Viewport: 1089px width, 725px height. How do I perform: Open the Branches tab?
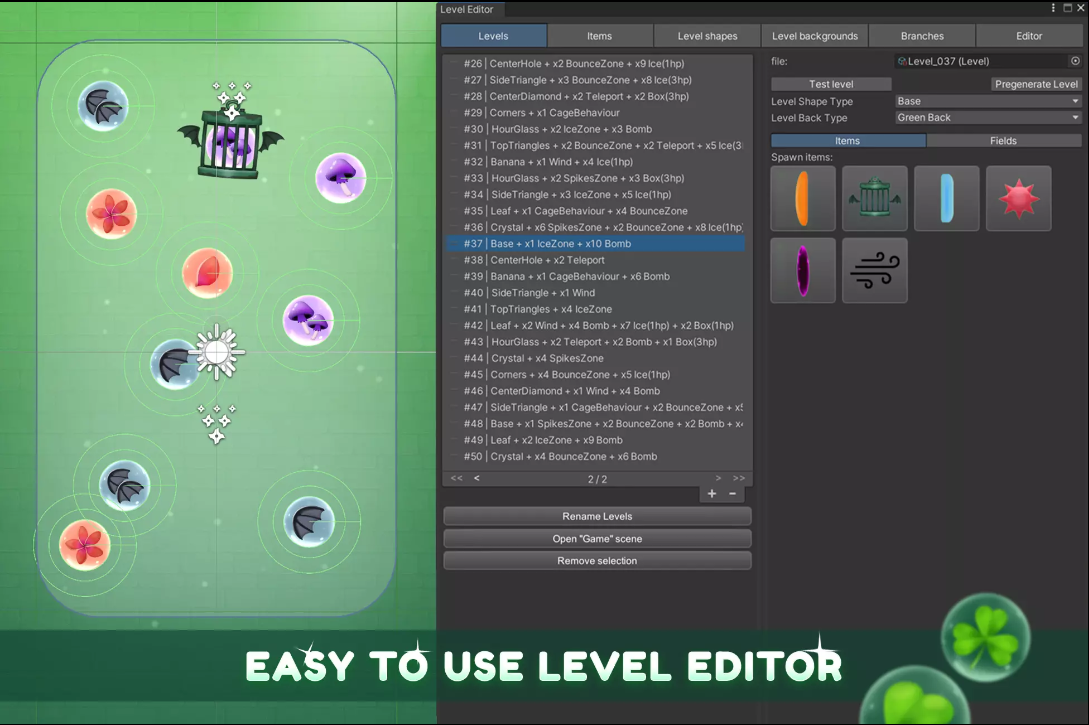[922, 36]
